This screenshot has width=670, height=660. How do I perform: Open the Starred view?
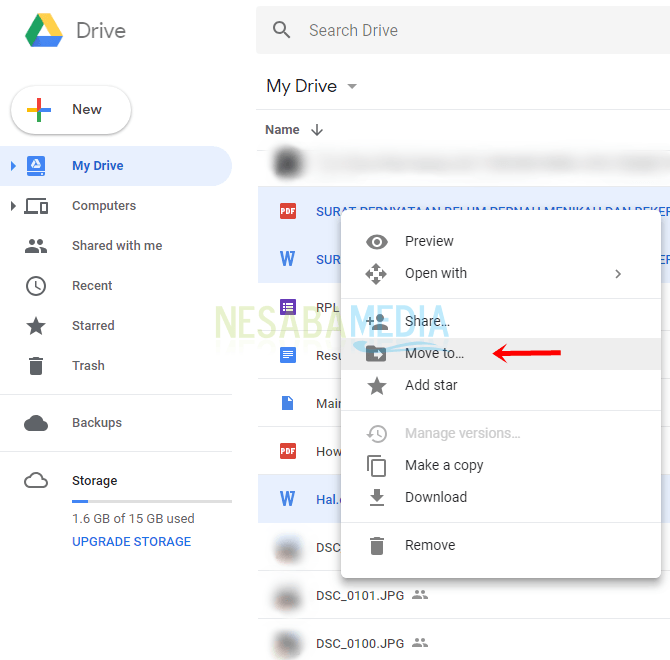click(116, 326)
